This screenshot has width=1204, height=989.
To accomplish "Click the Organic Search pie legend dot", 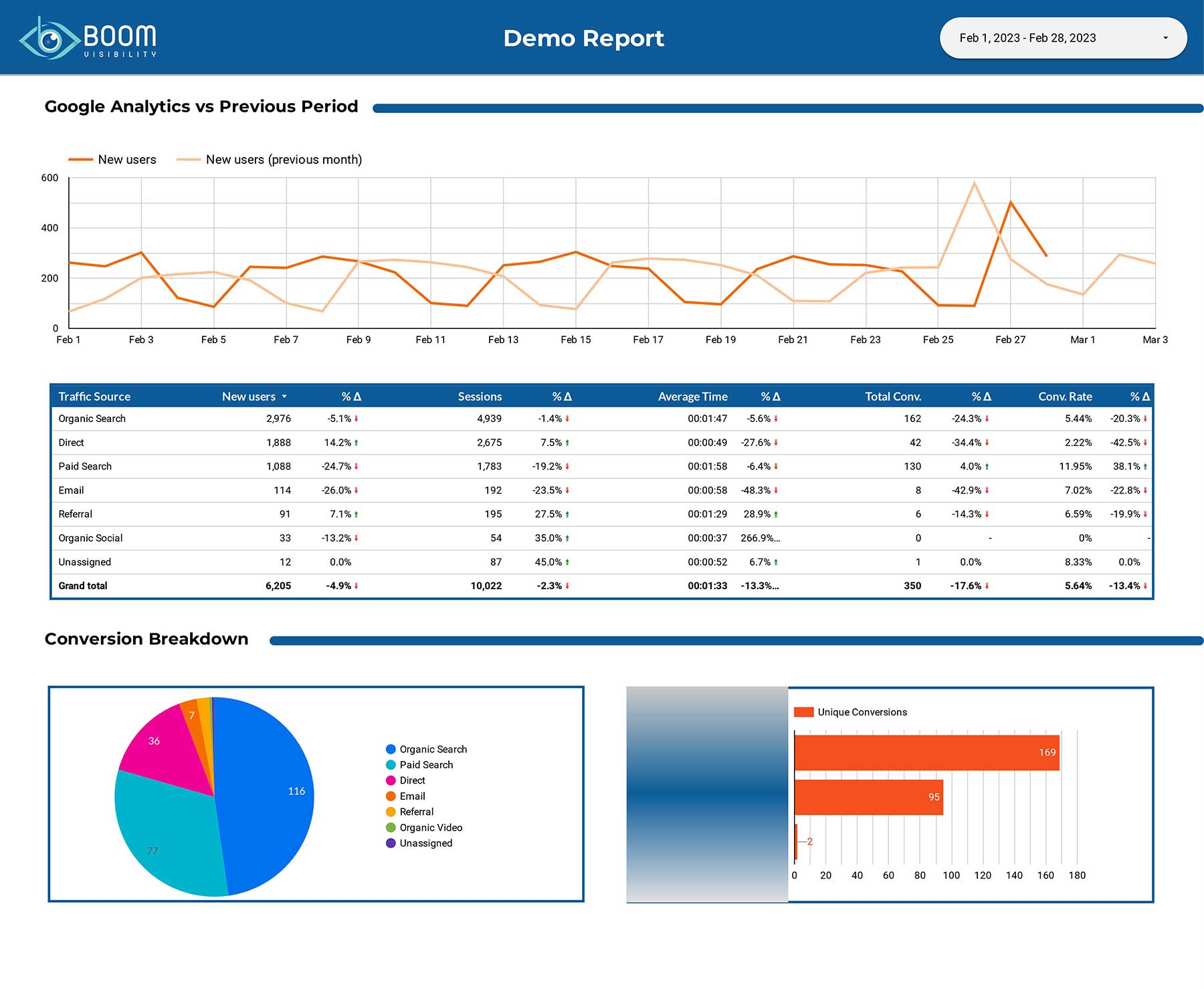I will click(x=391, y=749).
